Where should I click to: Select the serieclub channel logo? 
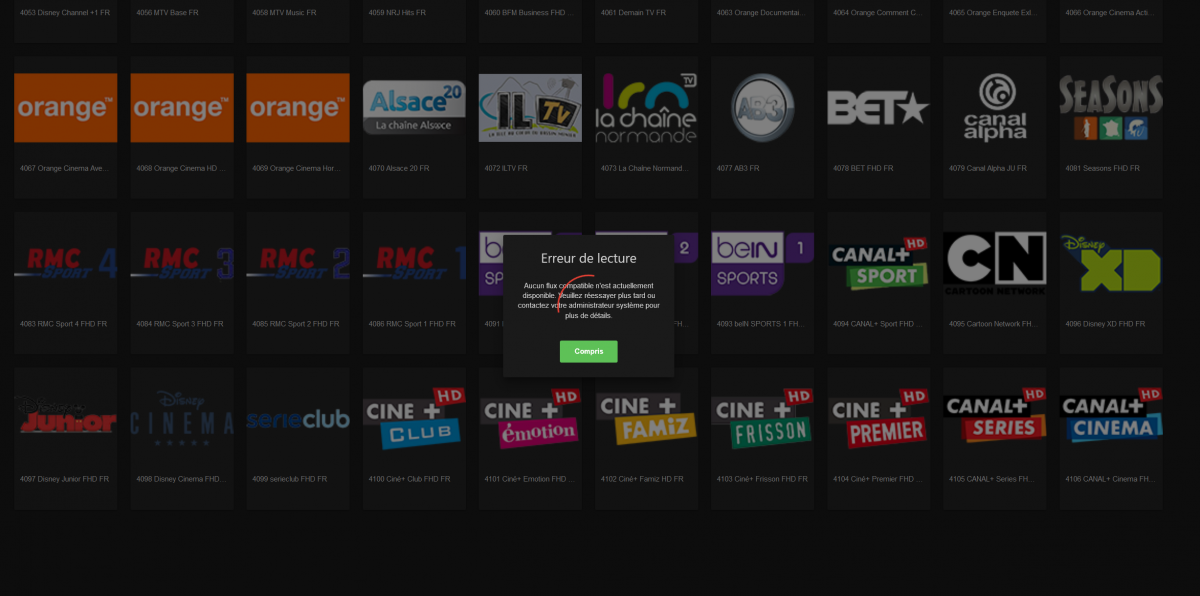click(298, 419)
